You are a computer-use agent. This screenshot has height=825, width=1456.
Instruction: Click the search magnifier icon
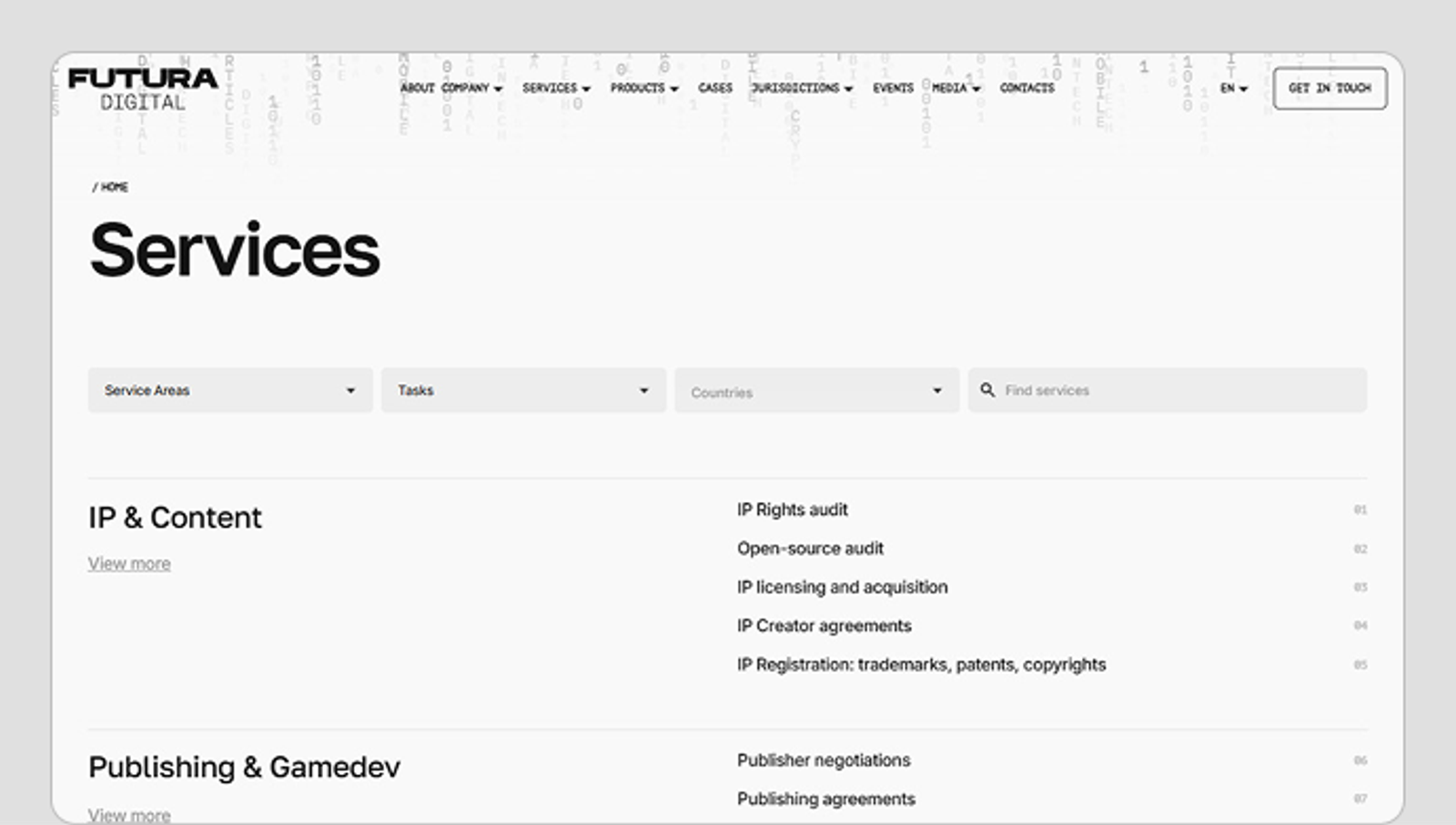[987, 390]
